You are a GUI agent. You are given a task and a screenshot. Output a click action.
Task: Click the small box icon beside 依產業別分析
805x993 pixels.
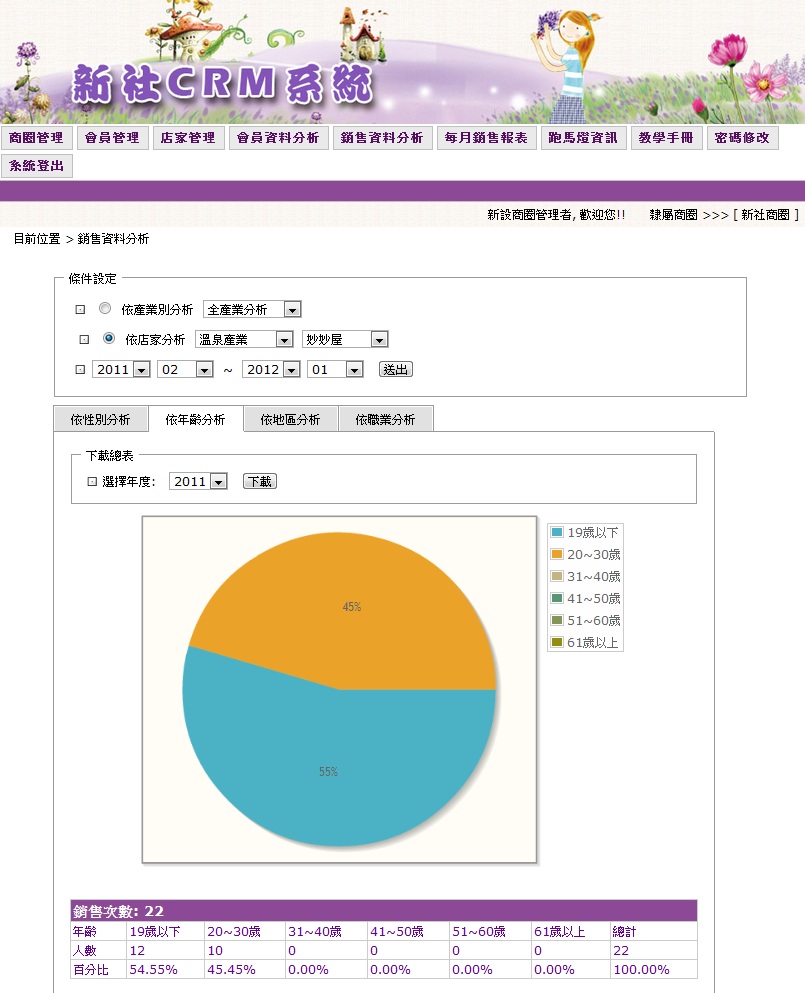click(x=80, y=310)
